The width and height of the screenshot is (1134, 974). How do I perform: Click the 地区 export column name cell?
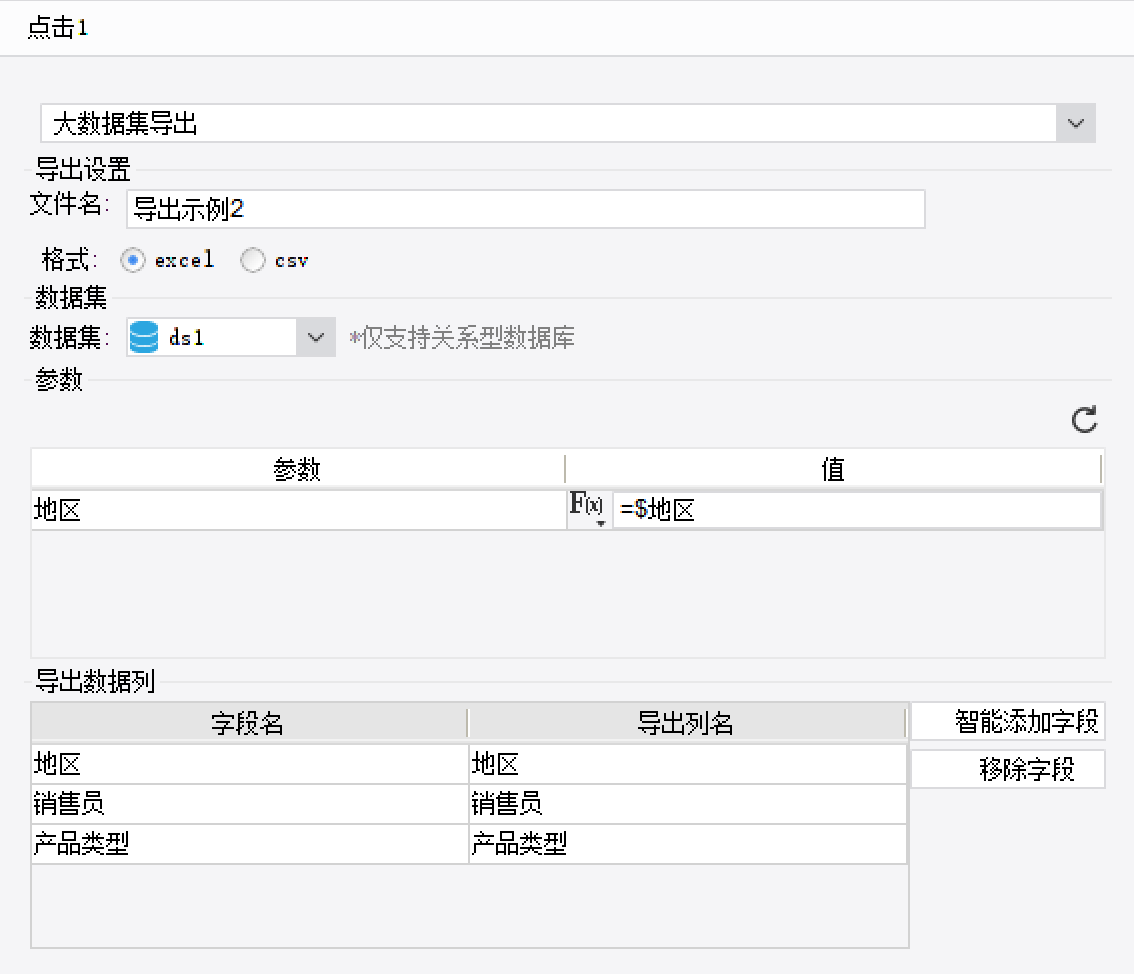688,764
